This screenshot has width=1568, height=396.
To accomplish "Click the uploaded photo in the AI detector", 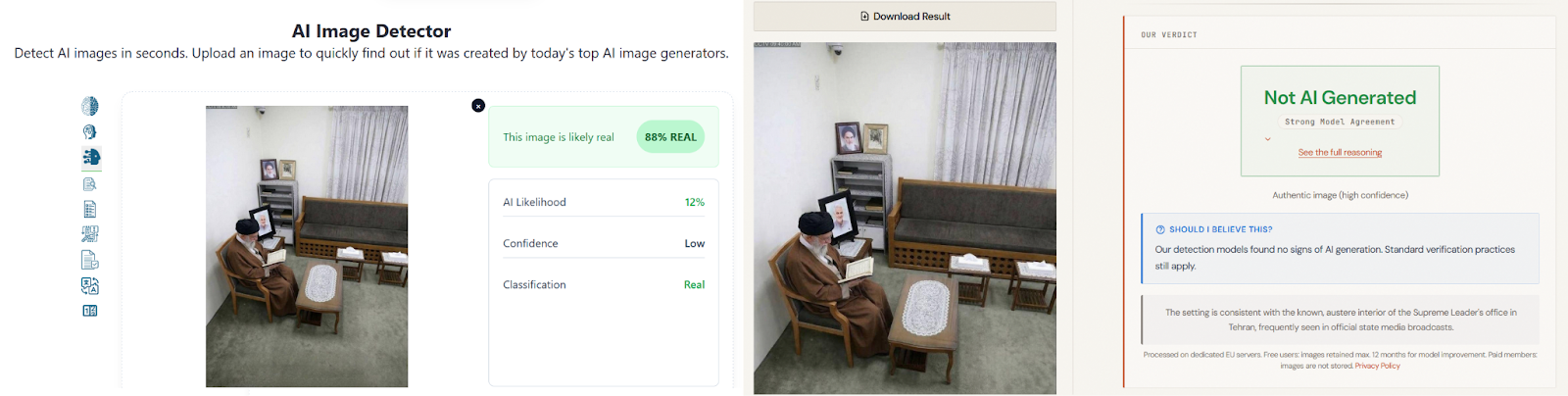I will pyautogui.click(x=307, y=246).
